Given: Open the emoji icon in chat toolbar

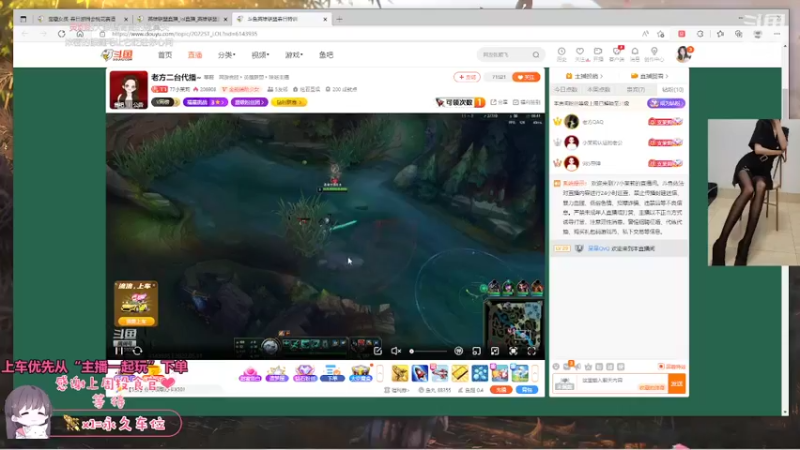Looking at the screenshot, I should tap(556, 366).
